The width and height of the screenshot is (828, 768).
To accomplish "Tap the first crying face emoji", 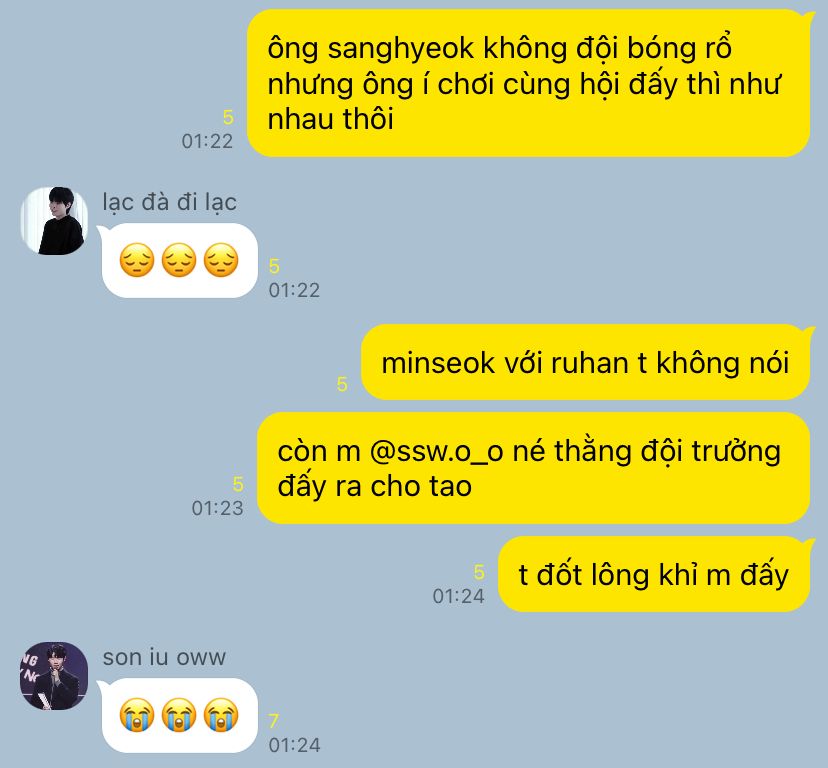I will tap(137, 715).
